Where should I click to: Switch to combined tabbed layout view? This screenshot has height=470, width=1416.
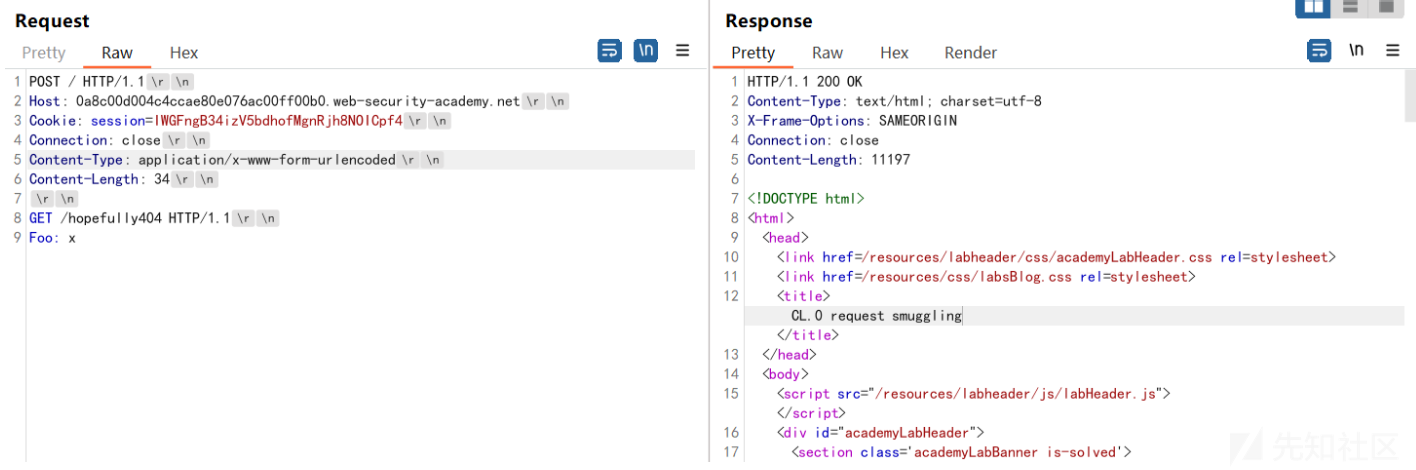click(x=1385, y=6)
